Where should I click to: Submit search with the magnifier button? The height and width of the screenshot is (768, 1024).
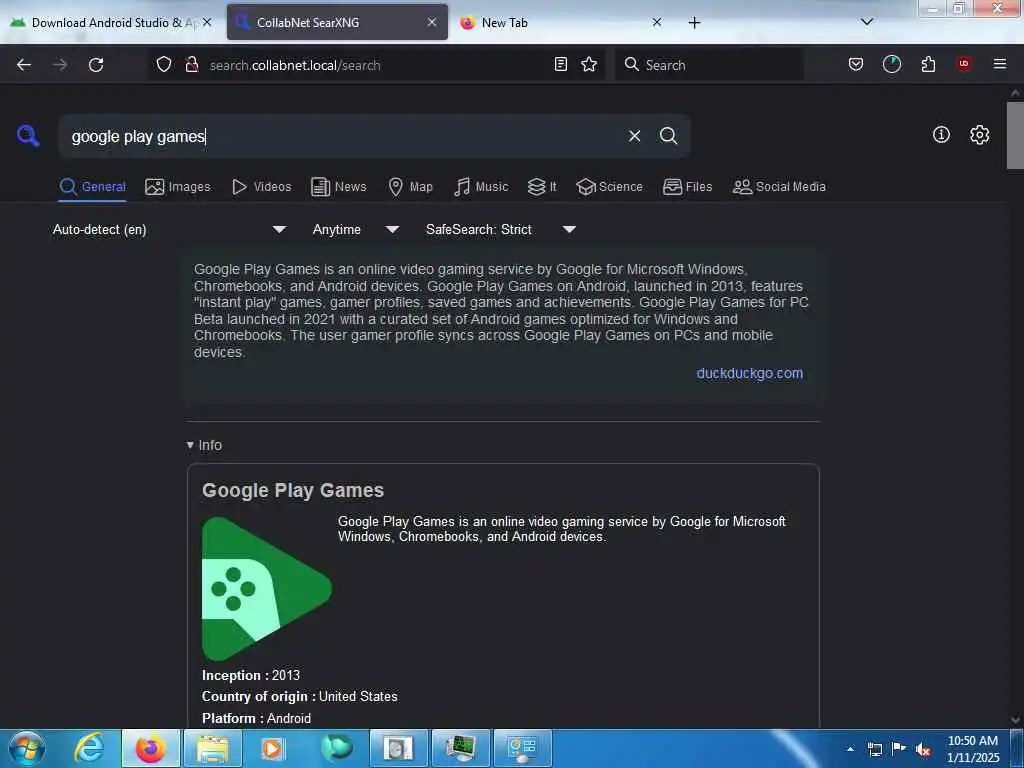668,136
